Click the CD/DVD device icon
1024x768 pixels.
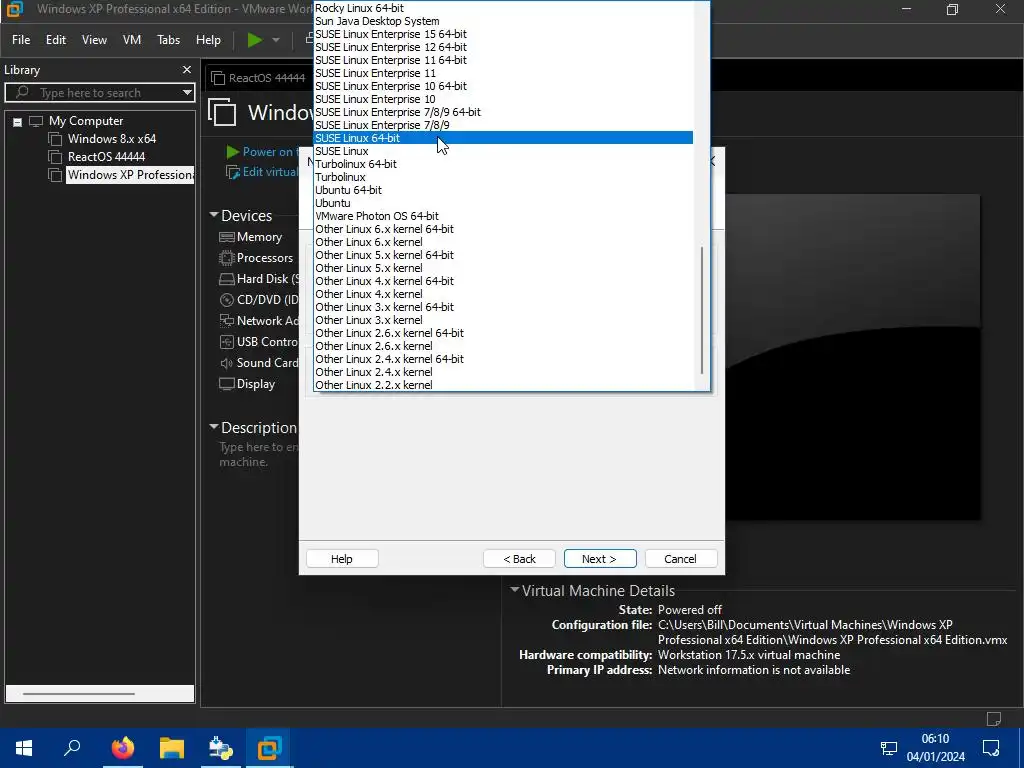tap(227, 300)
